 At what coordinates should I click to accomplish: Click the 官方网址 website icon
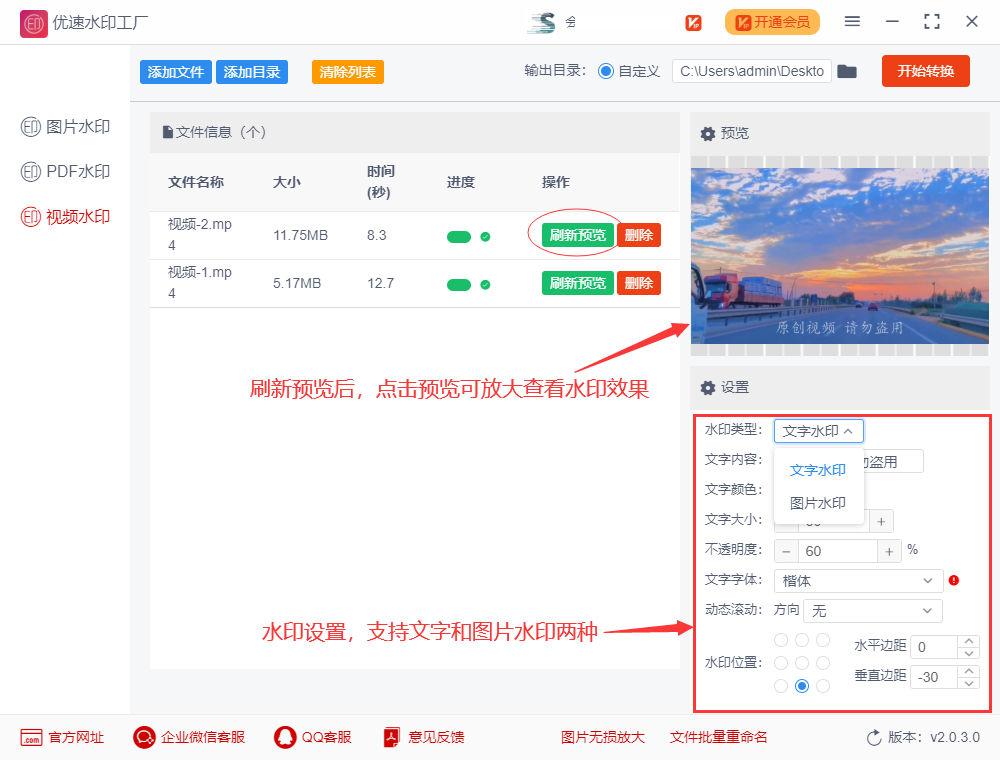pyautogui.click(x=31, y=737)
